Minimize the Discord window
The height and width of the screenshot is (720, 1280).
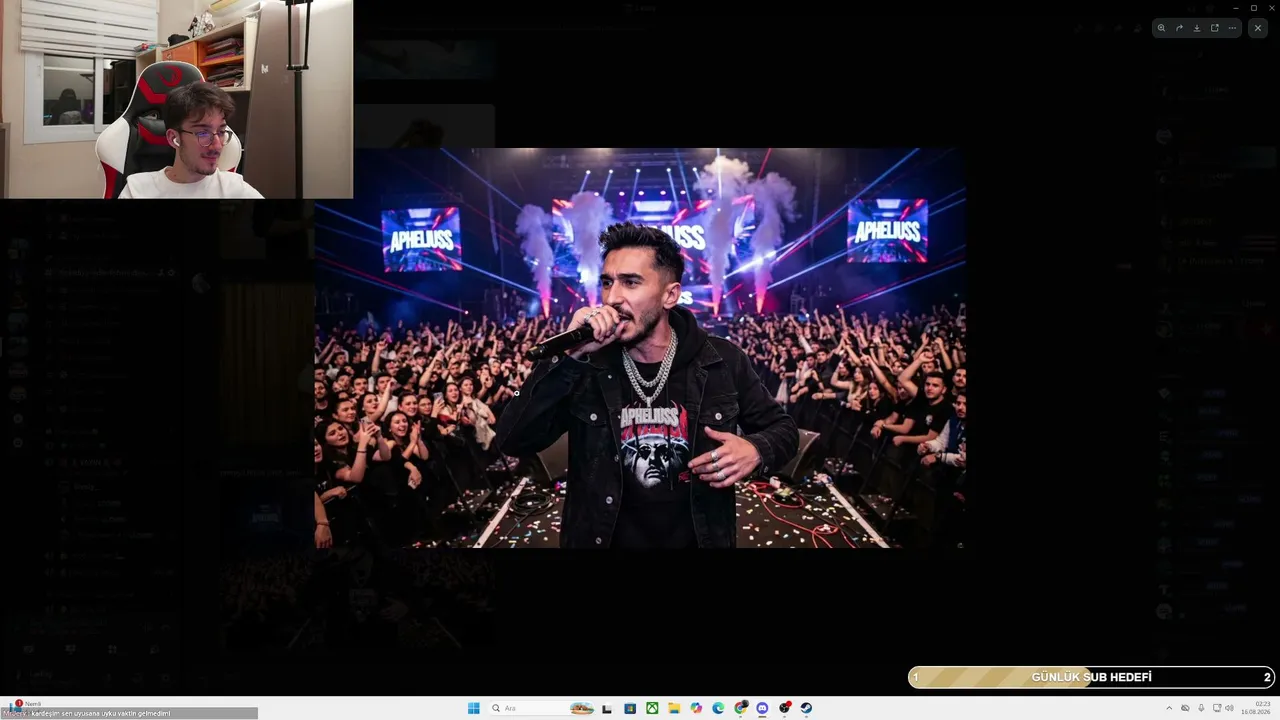[x=1235, y=7]
